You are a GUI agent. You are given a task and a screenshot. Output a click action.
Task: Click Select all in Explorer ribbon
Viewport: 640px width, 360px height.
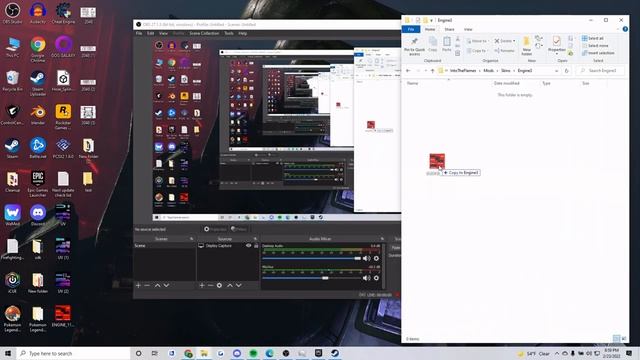click(x=593, y=38)
